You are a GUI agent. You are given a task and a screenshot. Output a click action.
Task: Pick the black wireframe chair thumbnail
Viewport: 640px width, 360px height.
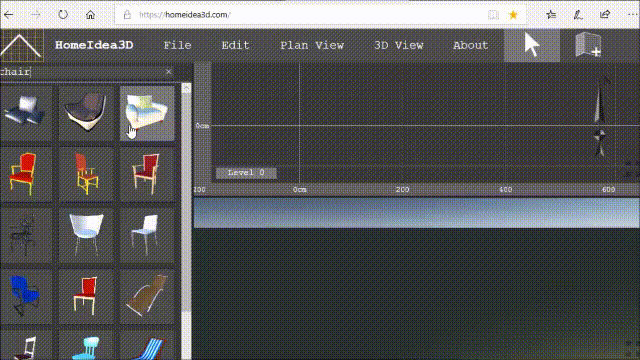click(x=26, y=236)
